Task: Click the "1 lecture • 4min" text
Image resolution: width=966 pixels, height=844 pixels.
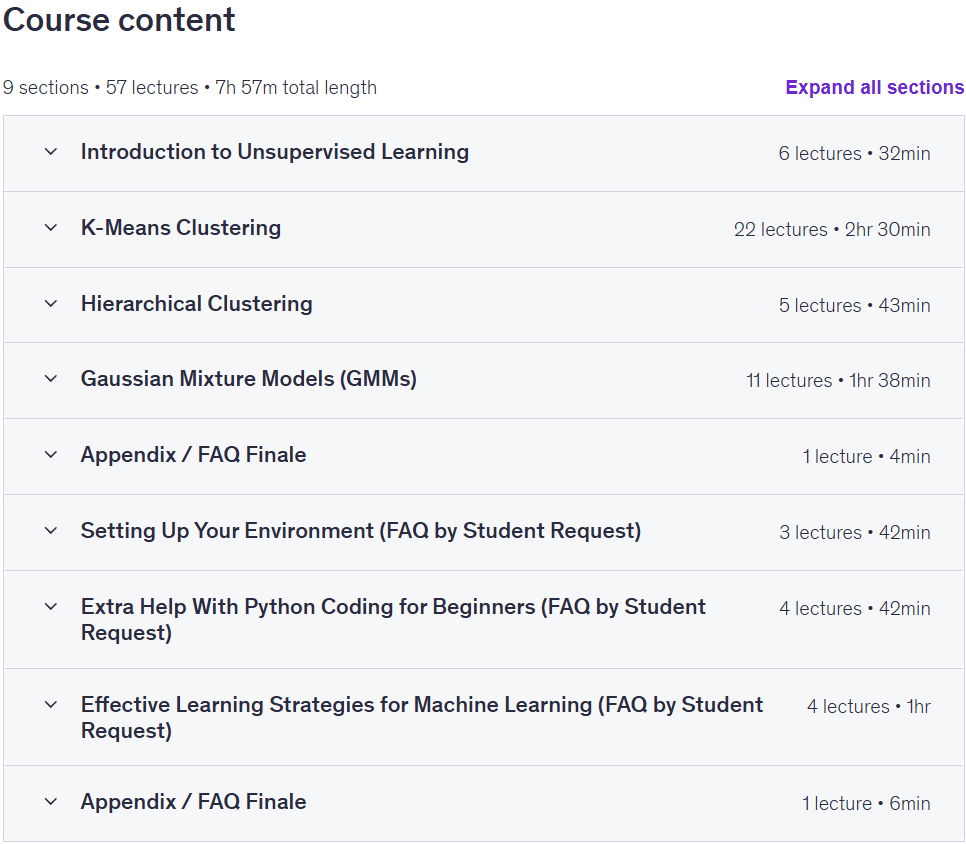Action: tap(867, 456)
